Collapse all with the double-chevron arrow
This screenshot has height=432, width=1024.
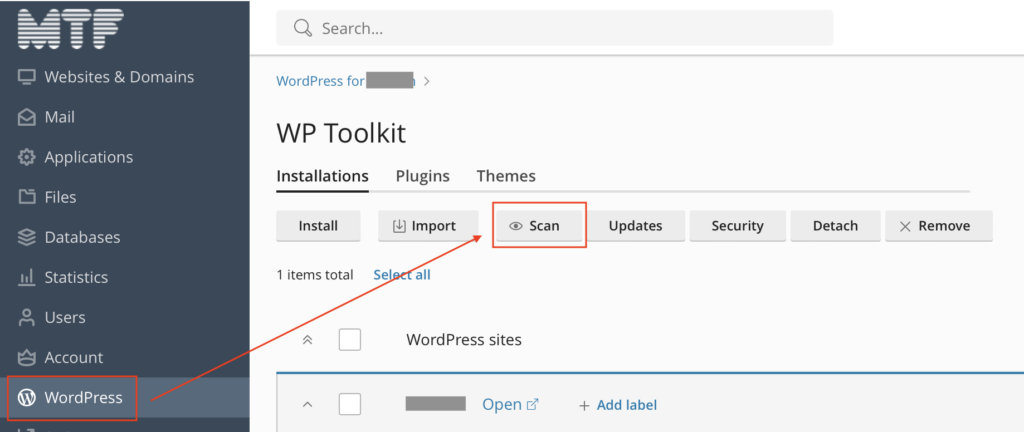308,339
